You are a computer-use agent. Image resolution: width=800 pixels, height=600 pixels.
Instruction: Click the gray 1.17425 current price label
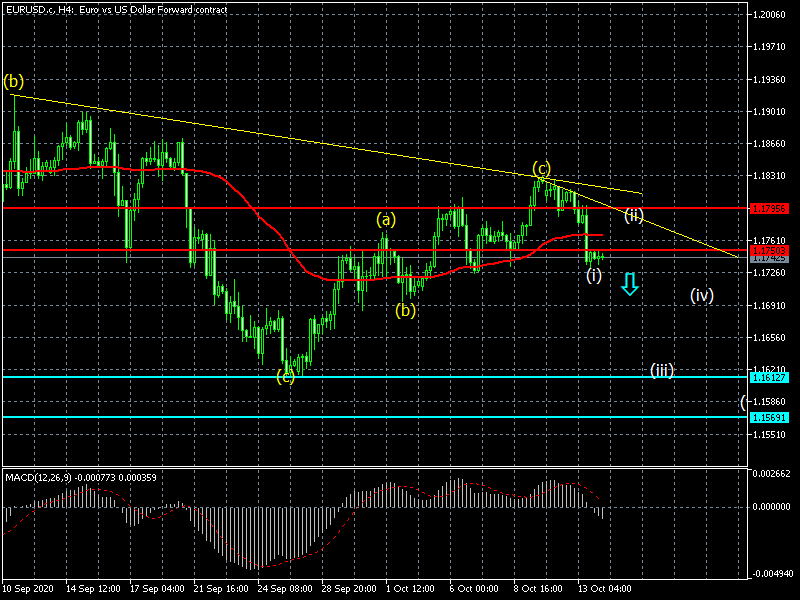click(x=769, y=259)
